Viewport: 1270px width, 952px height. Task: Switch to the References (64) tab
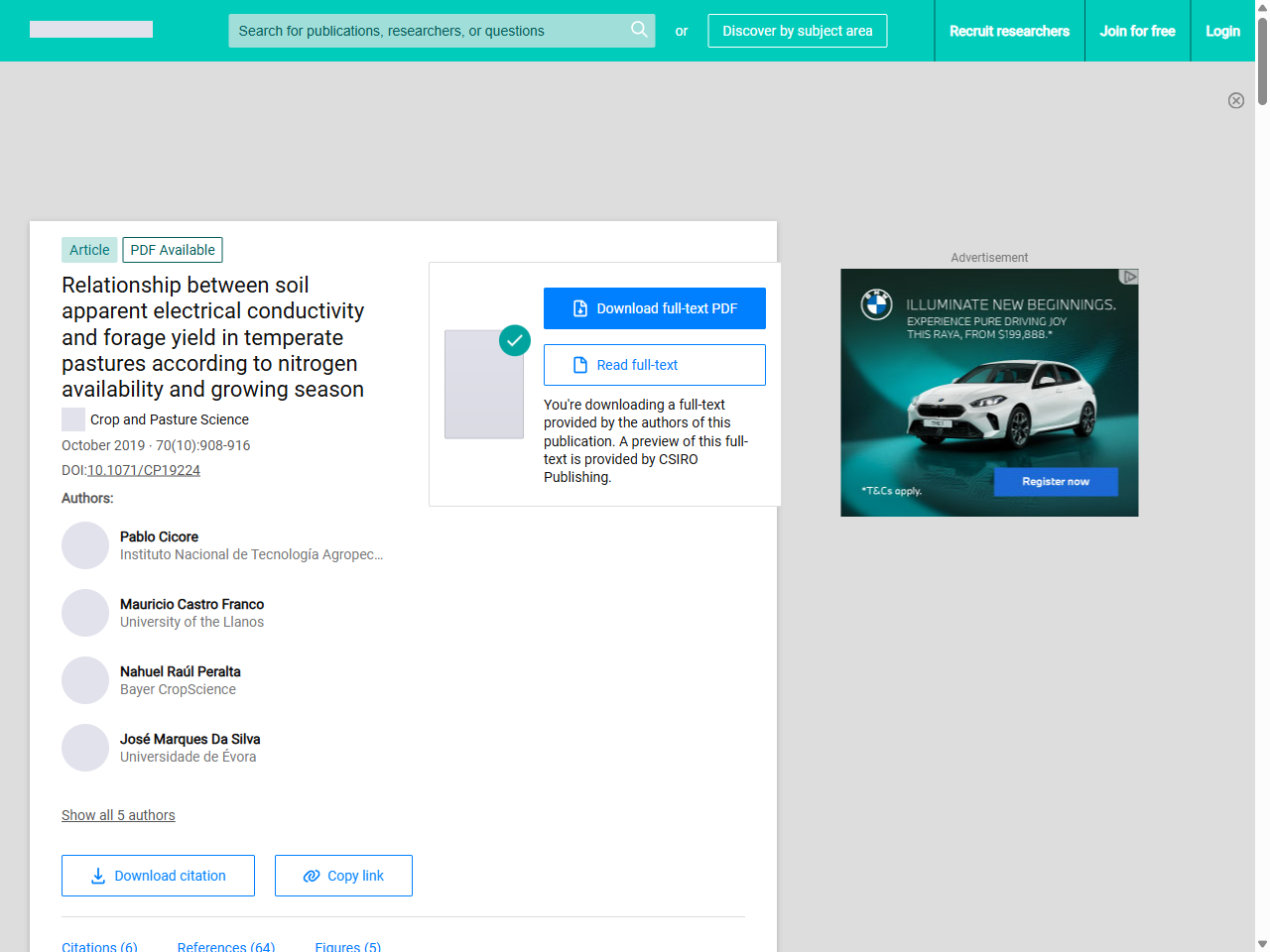point(226,946)
